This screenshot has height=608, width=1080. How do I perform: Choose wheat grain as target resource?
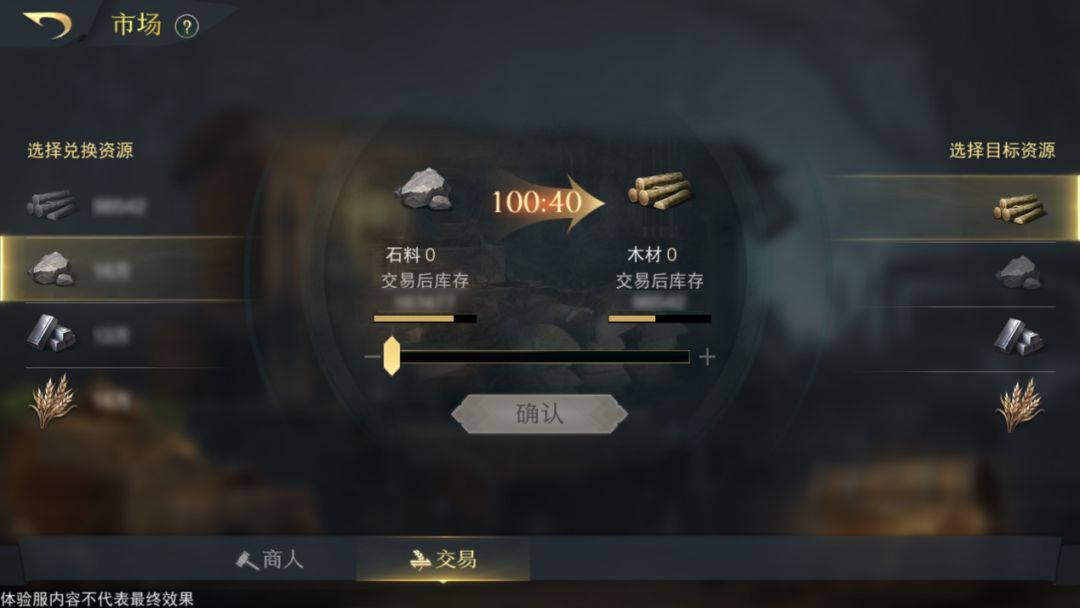(x=954, y=404)
